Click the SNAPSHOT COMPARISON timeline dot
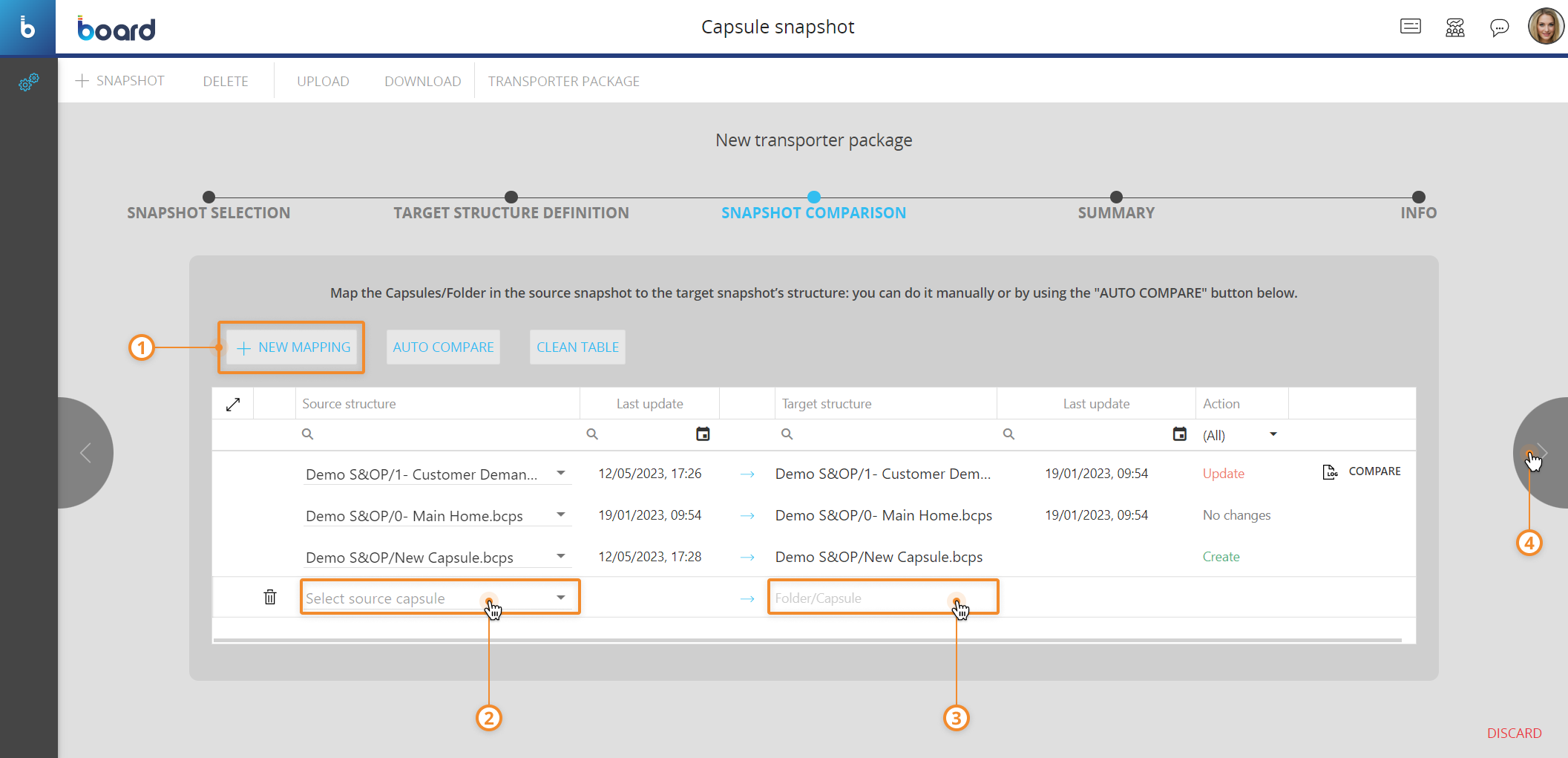 (x=814, y=197)
